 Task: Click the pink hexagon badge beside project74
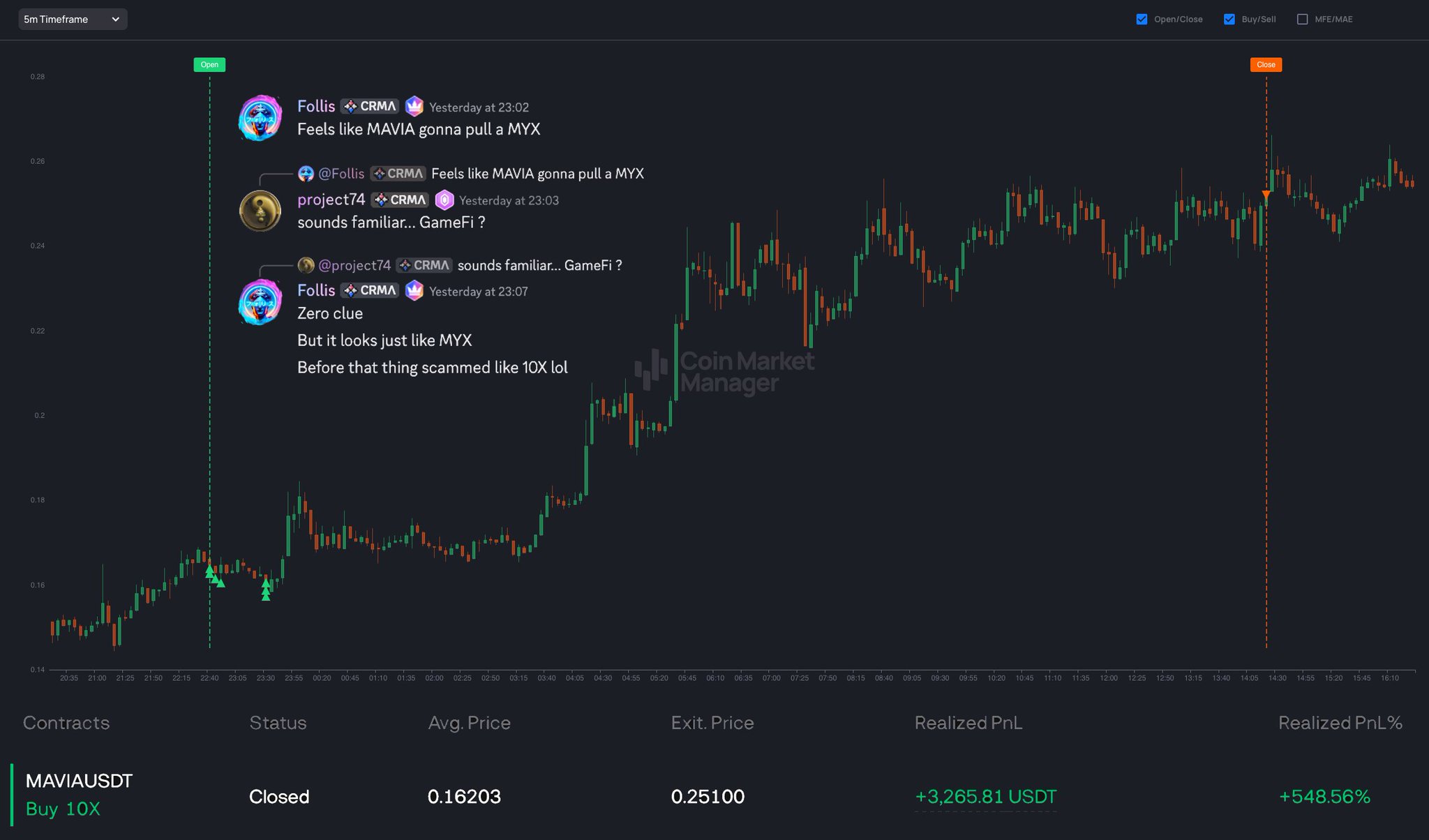click(444, 200)
